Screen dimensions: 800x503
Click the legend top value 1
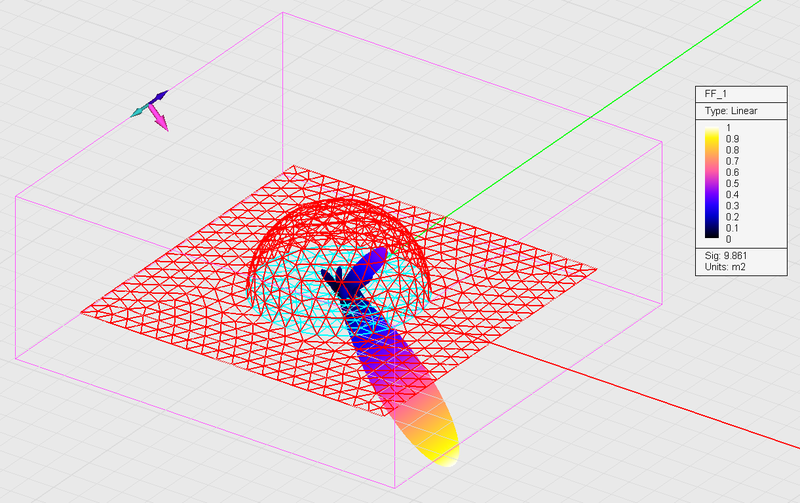click(728, 128)
